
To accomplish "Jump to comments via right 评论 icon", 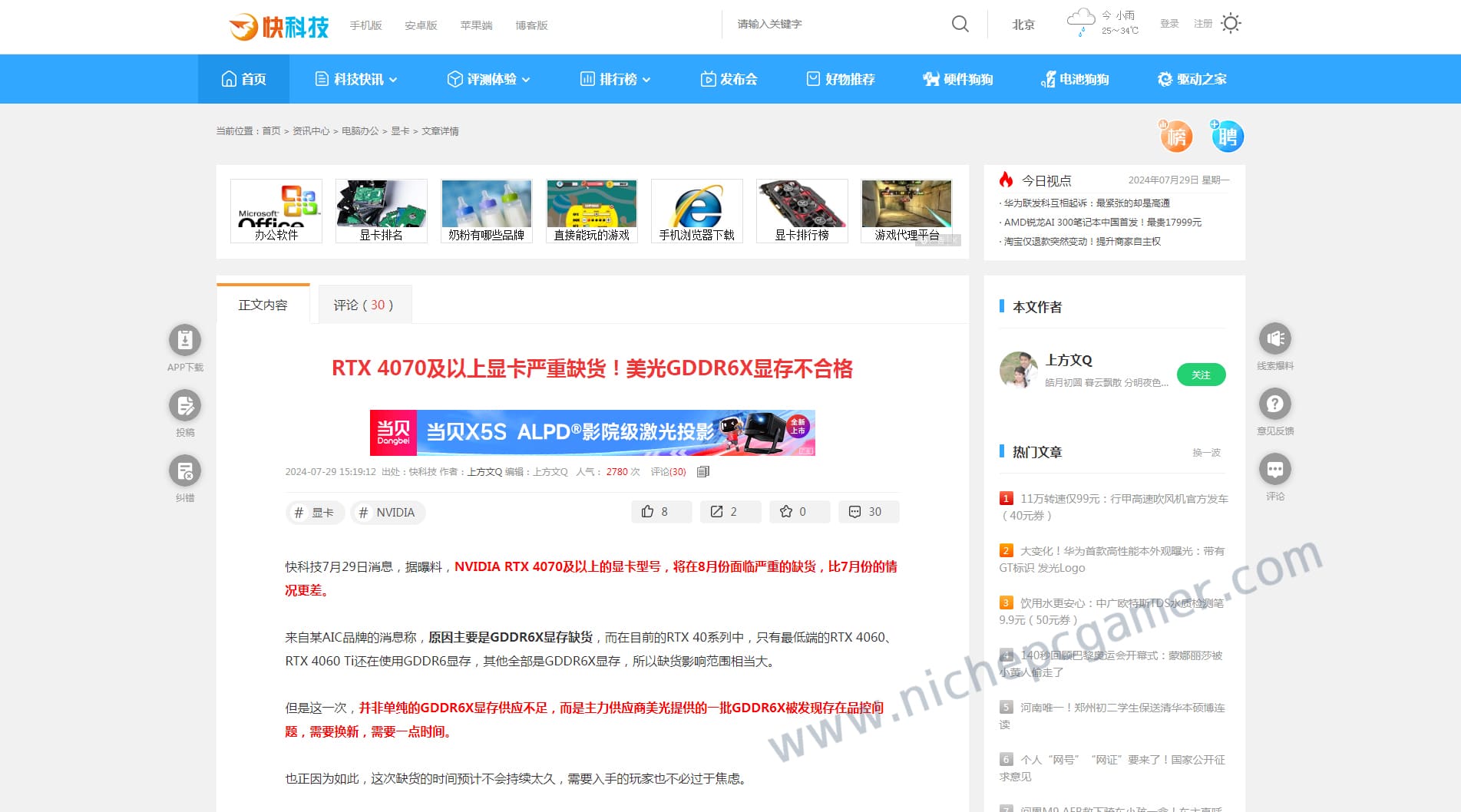I will point(1275,469).
